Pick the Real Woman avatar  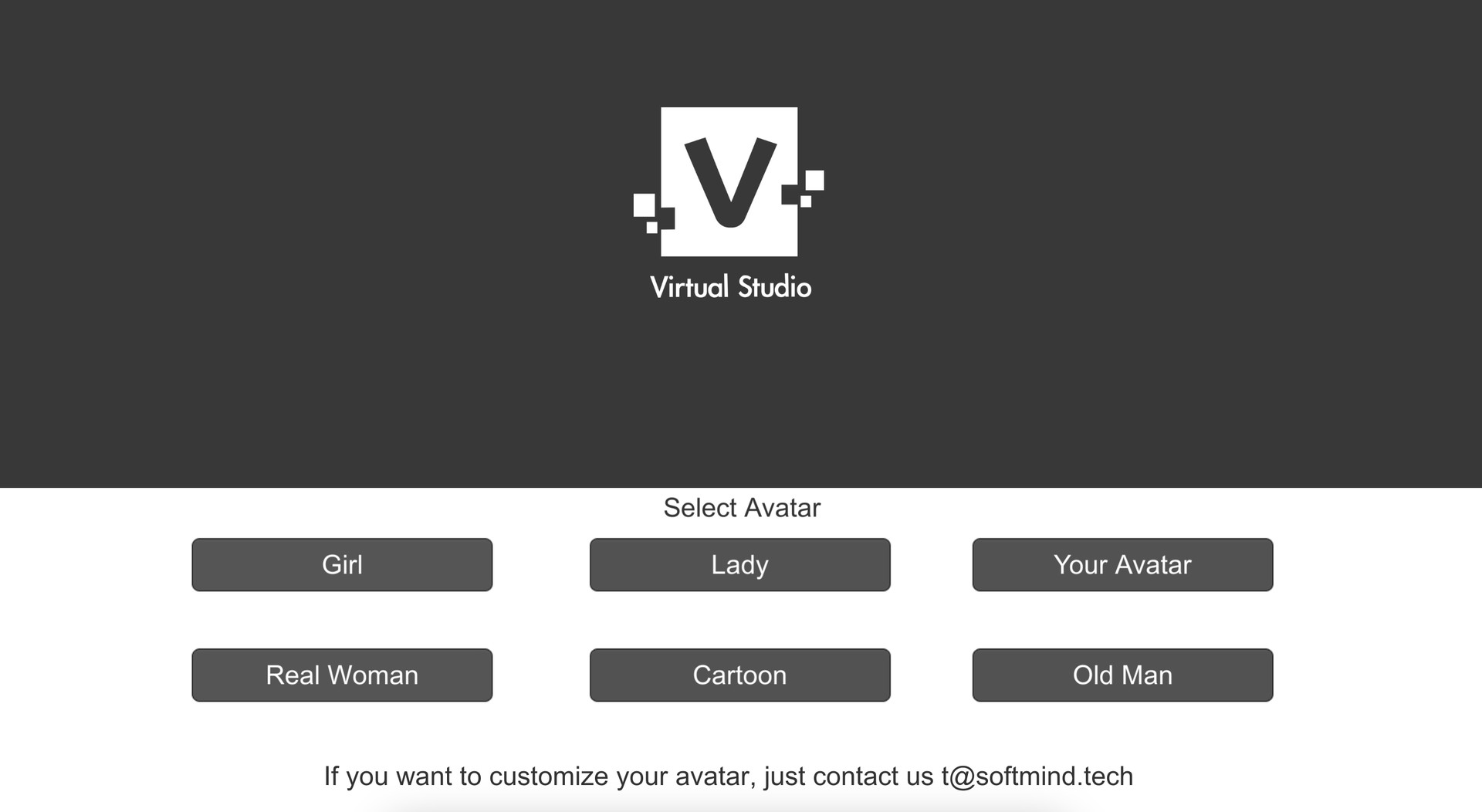pos(342,675)
